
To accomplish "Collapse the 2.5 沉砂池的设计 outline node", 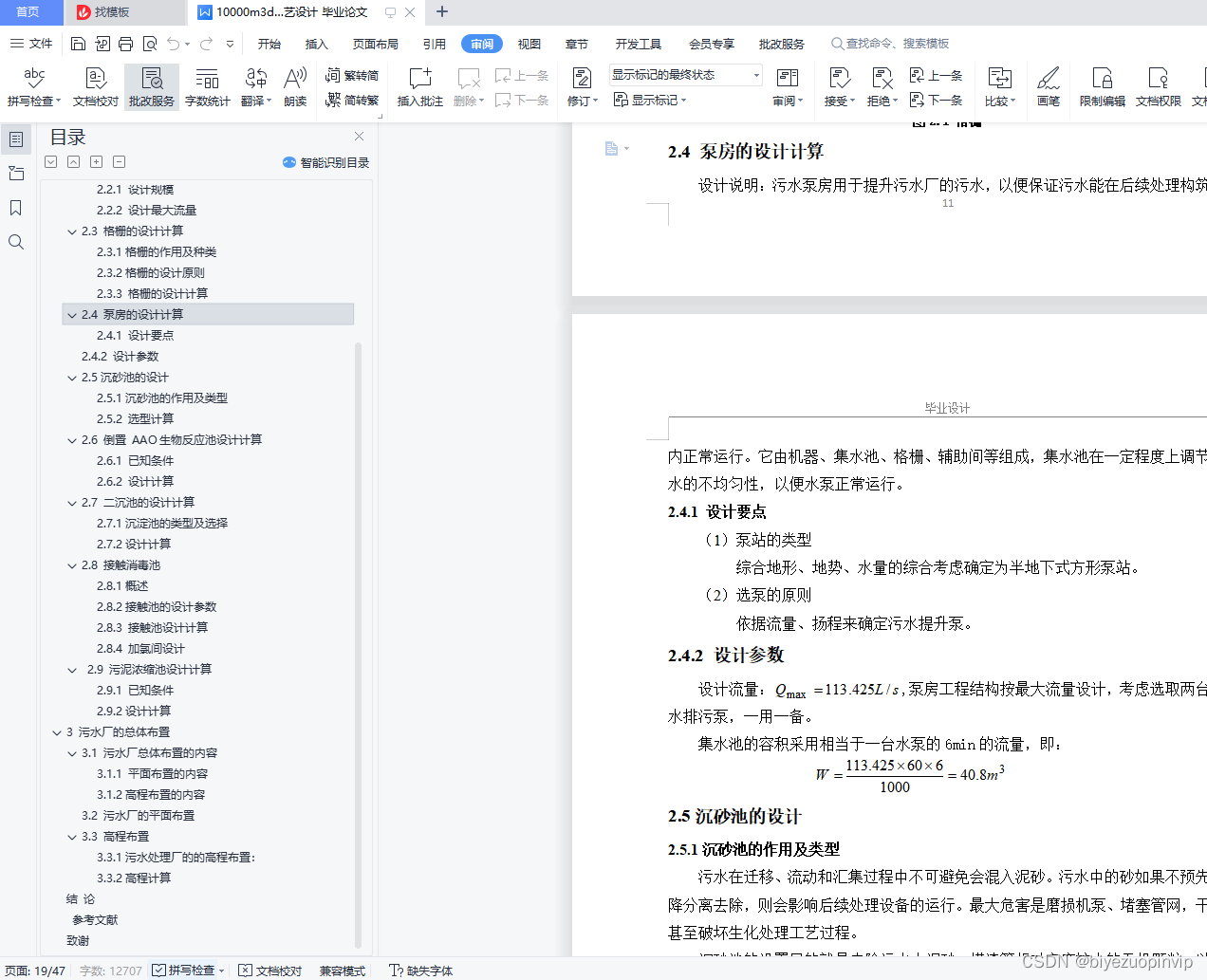I will [x=72, y=378].
